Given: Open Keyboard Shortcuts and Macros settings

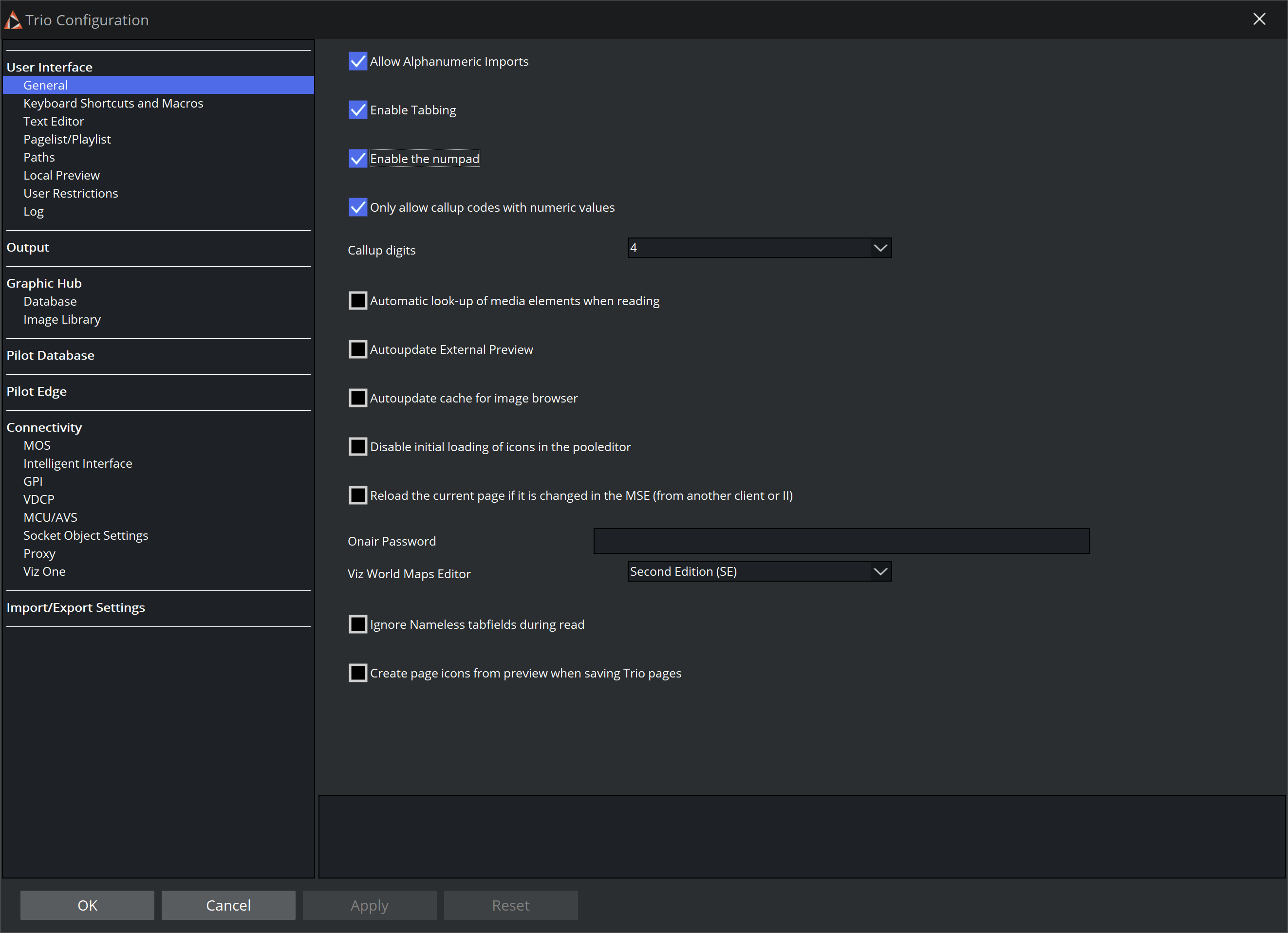Looking at the screenshot, I should pos(113,103).
